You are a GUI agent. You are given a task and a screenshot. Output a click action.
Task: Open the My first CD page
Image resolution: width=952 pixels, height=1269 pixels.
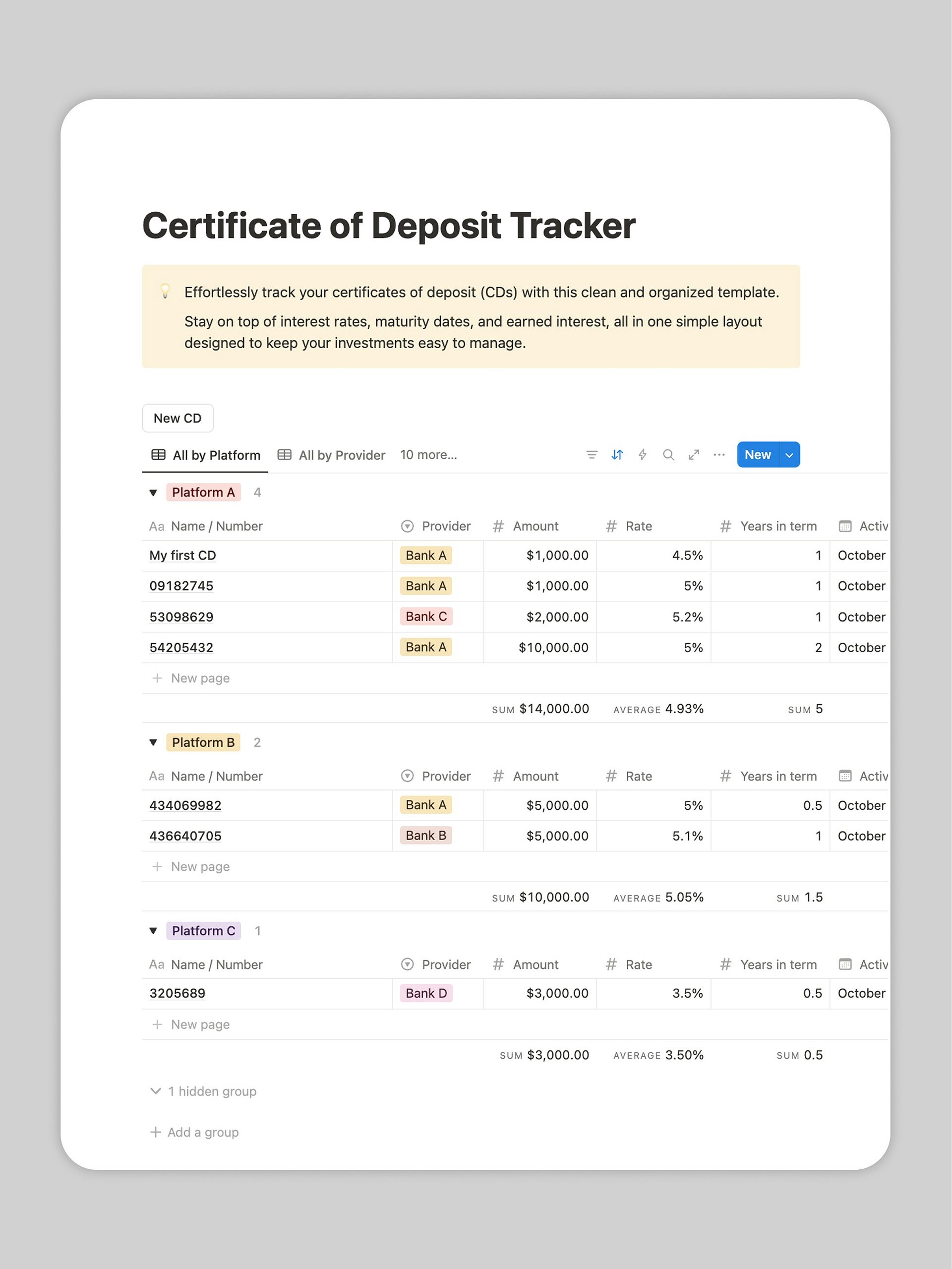[x=182, y=555]
